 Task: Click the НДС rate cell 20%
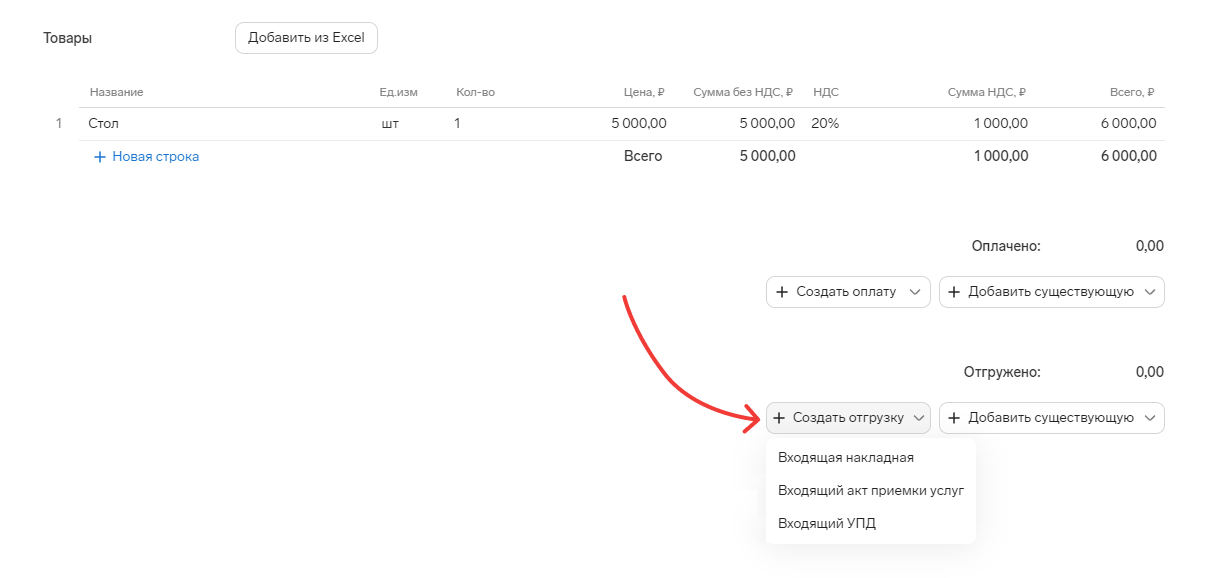(825, 124)
